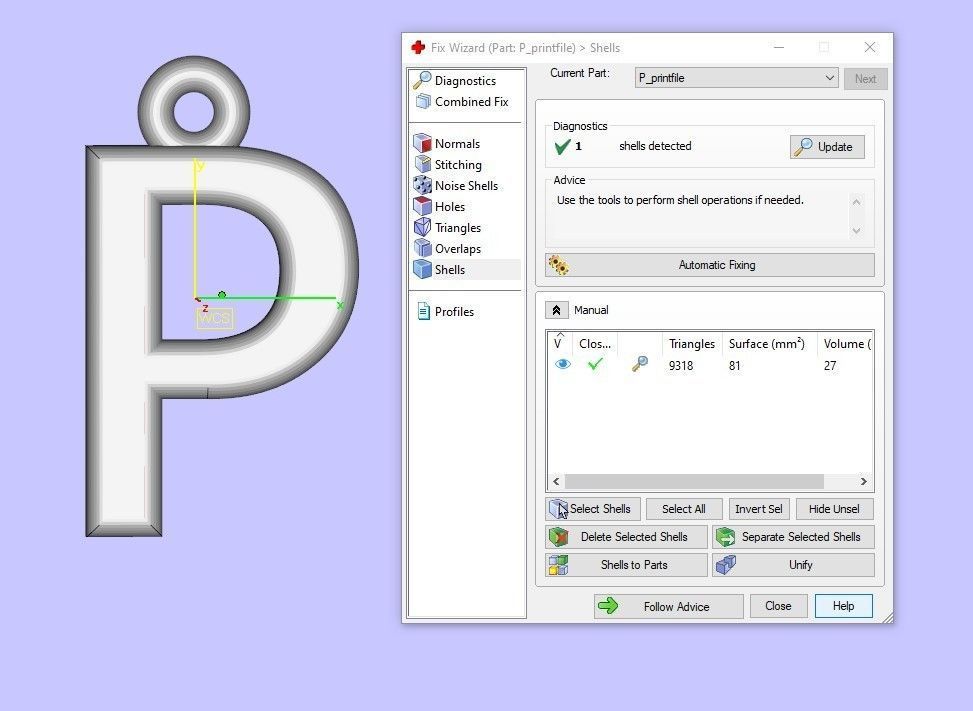Click the Volume column header

pos(846,344)
